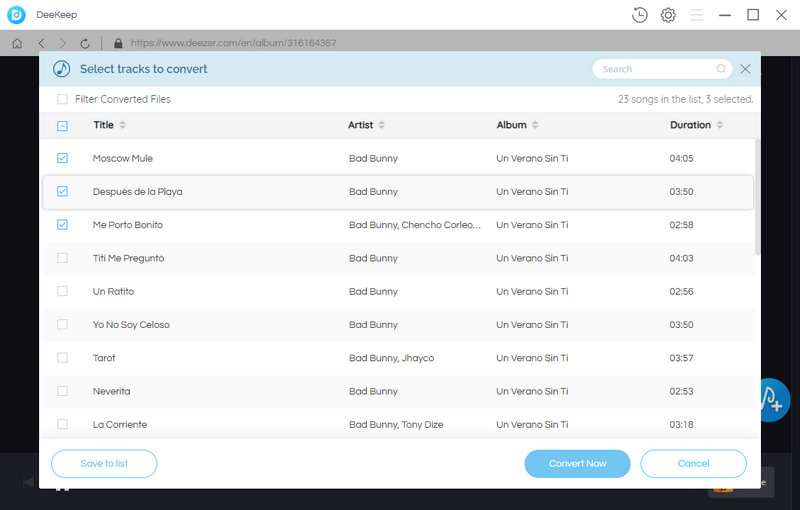Click the Tití Me Preguntó title
The width and height of the screenshot is (800, 510).
coord(129,258)
